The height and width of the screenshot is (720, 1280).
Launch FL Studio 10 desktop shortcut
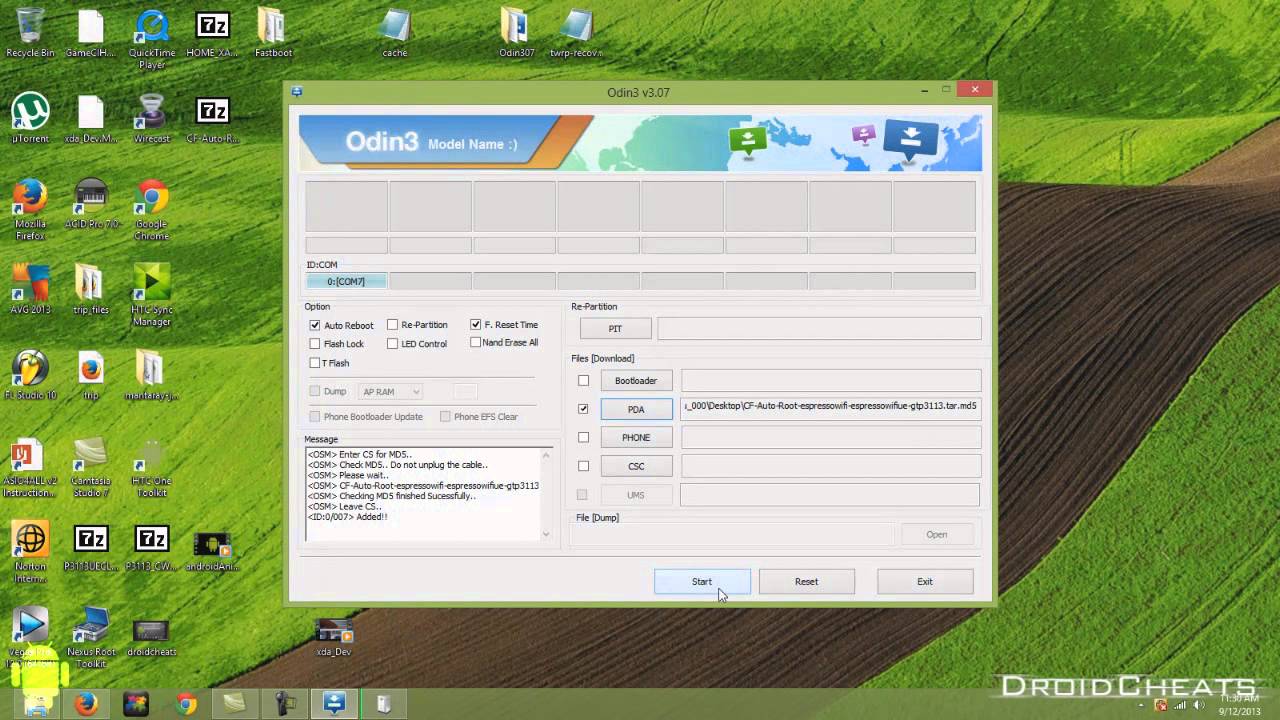(30, 376)
